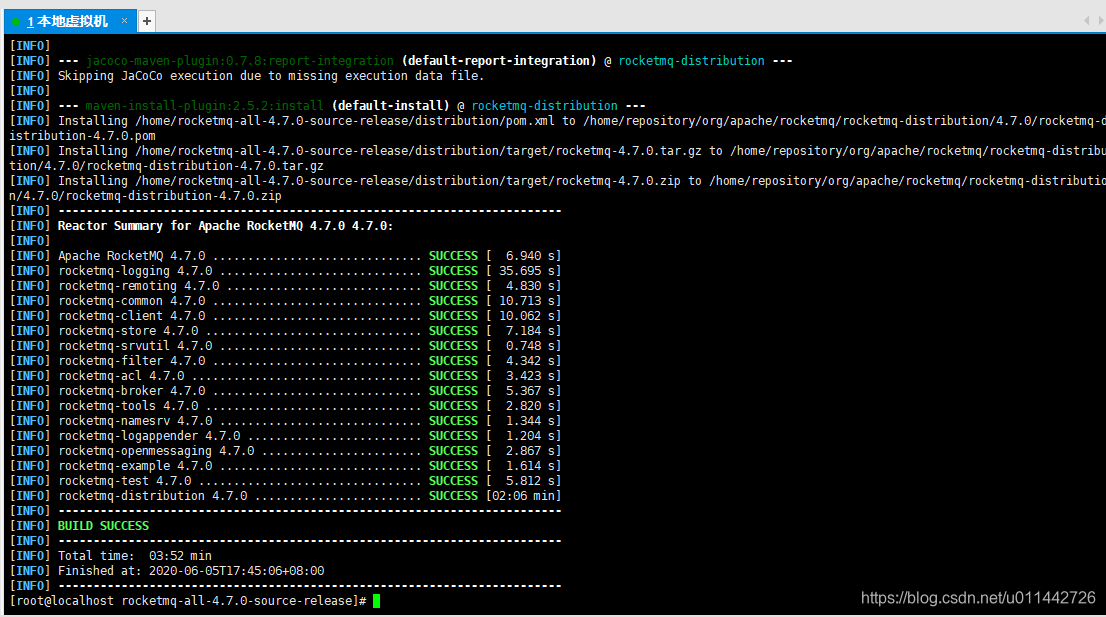Click the rocketmq-distribution 4.7.0 summary row
1106x617 pixels.
285,496
